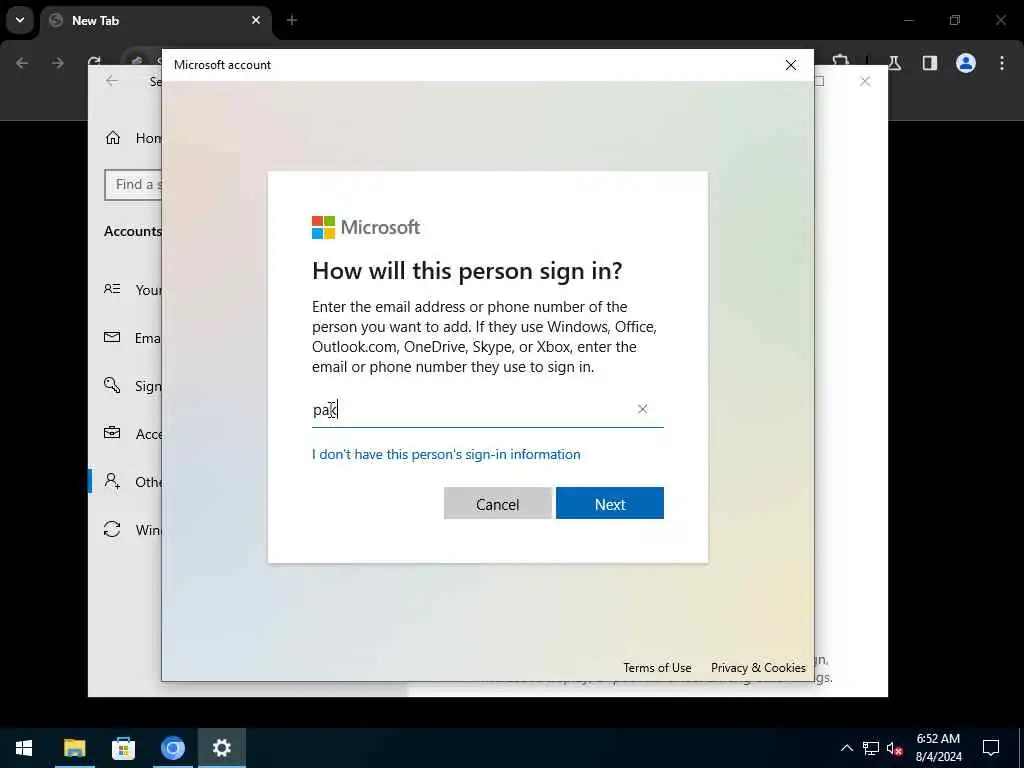
Task: Select the Sign-in options key icon
Action: 112,385
